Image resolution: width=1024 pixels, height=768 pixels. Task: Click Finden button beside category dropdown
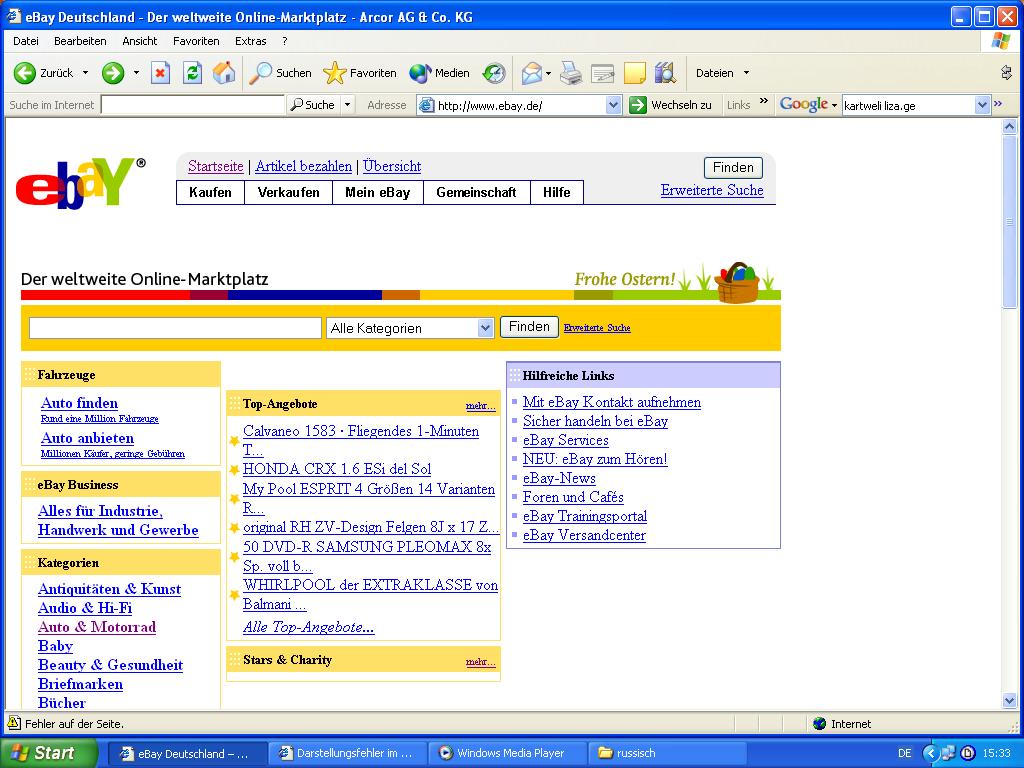[x=529, y=327]
